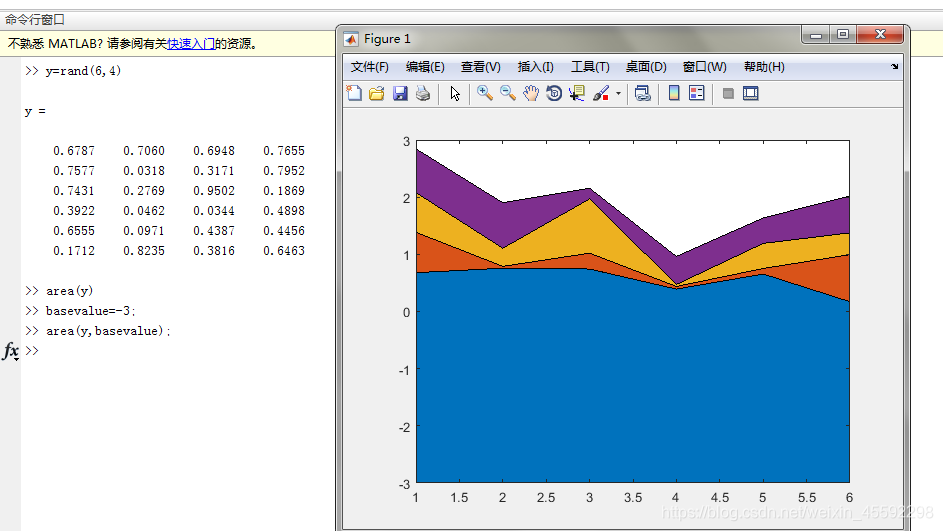Expand the Brush tool color dropdown arrow

coord(618,94)
